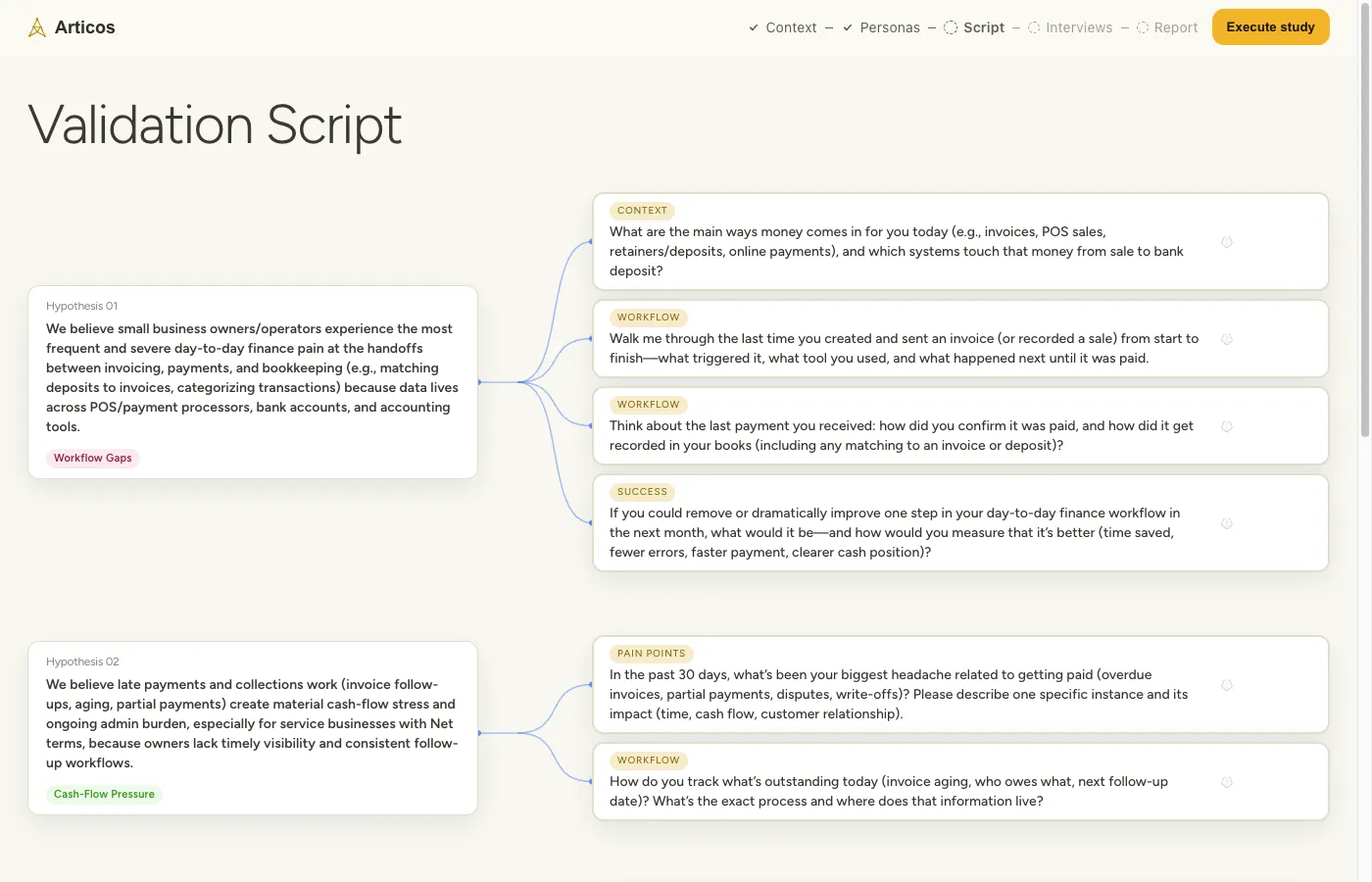Click the SUCCESS label
The height and width of the screenshot is (882, 1372).
(642, 492)
